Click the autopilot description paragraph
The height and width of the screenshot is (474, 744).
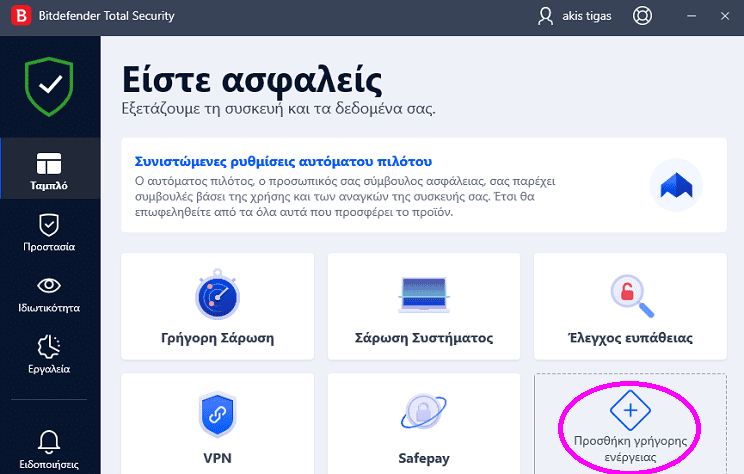coord(345,196)
